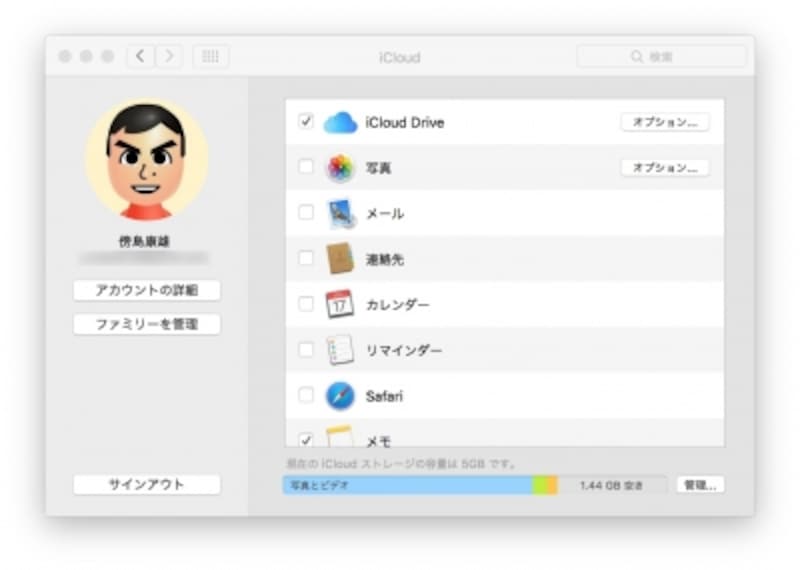Click the iCloud Drive label text
The image size is (800, 570).
(405, 122)
